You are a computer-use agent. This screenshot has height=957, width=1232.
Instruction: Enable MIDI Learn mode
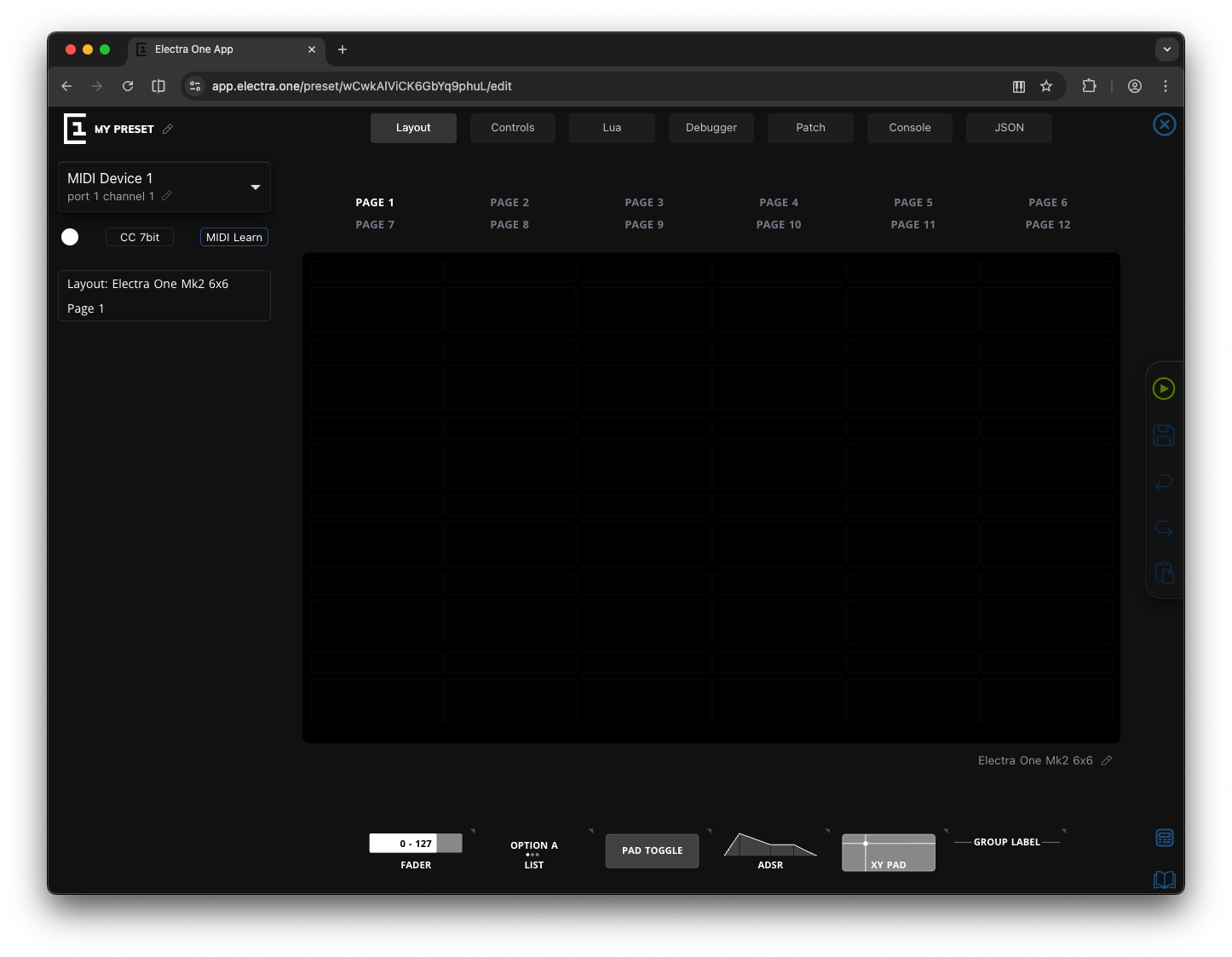click(x=233, y=237)
